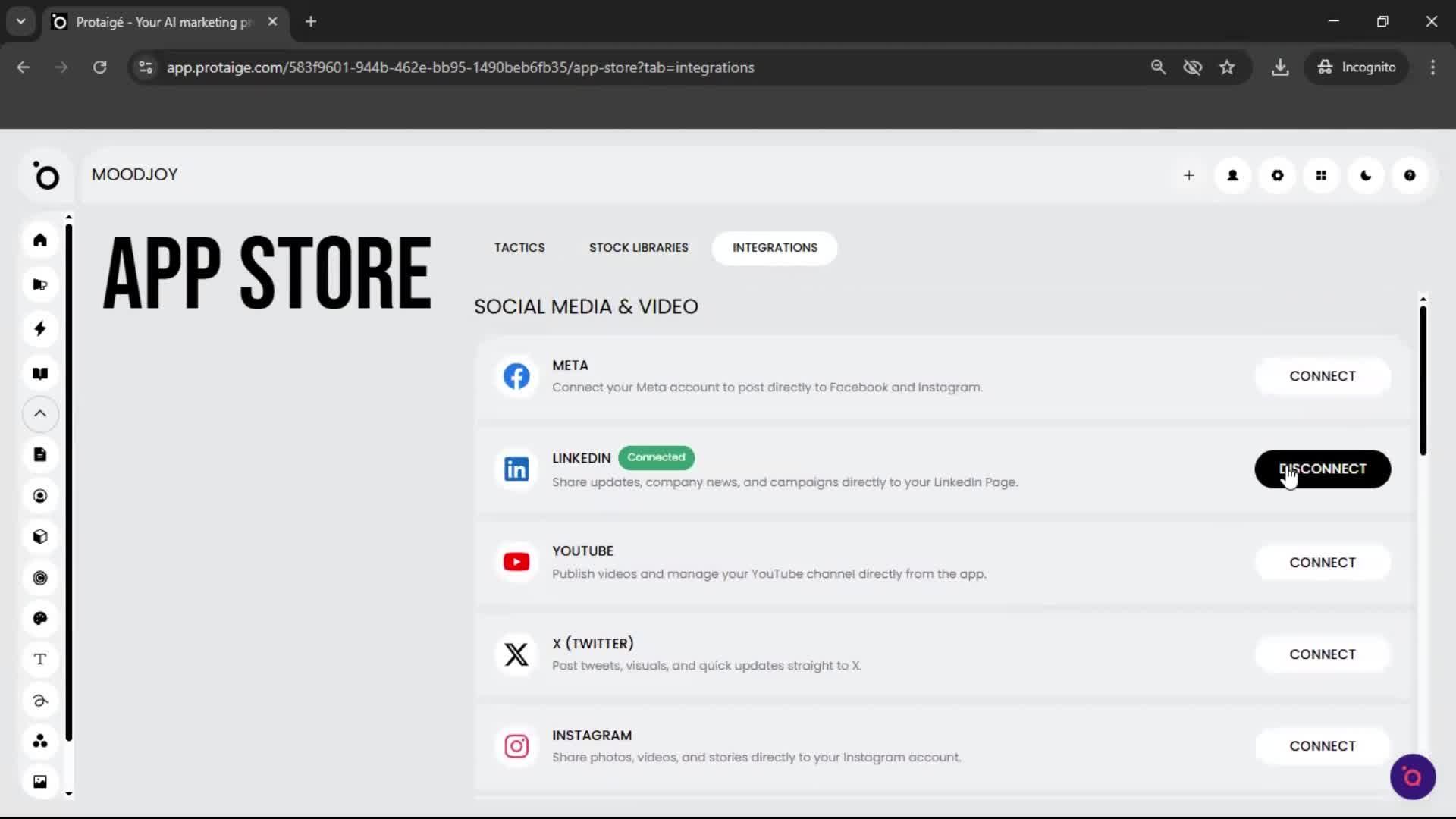Select the color palette tool in sidebar
Image resolution: width=1456 pixels, height=819 pixels.
click(x=40, y=618)
